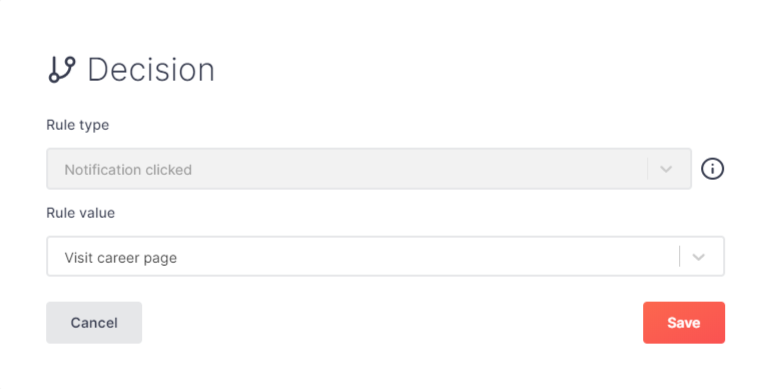Select the Notification clicked combo box
Viewport: 770px width, 389px height.
point(369,169)
